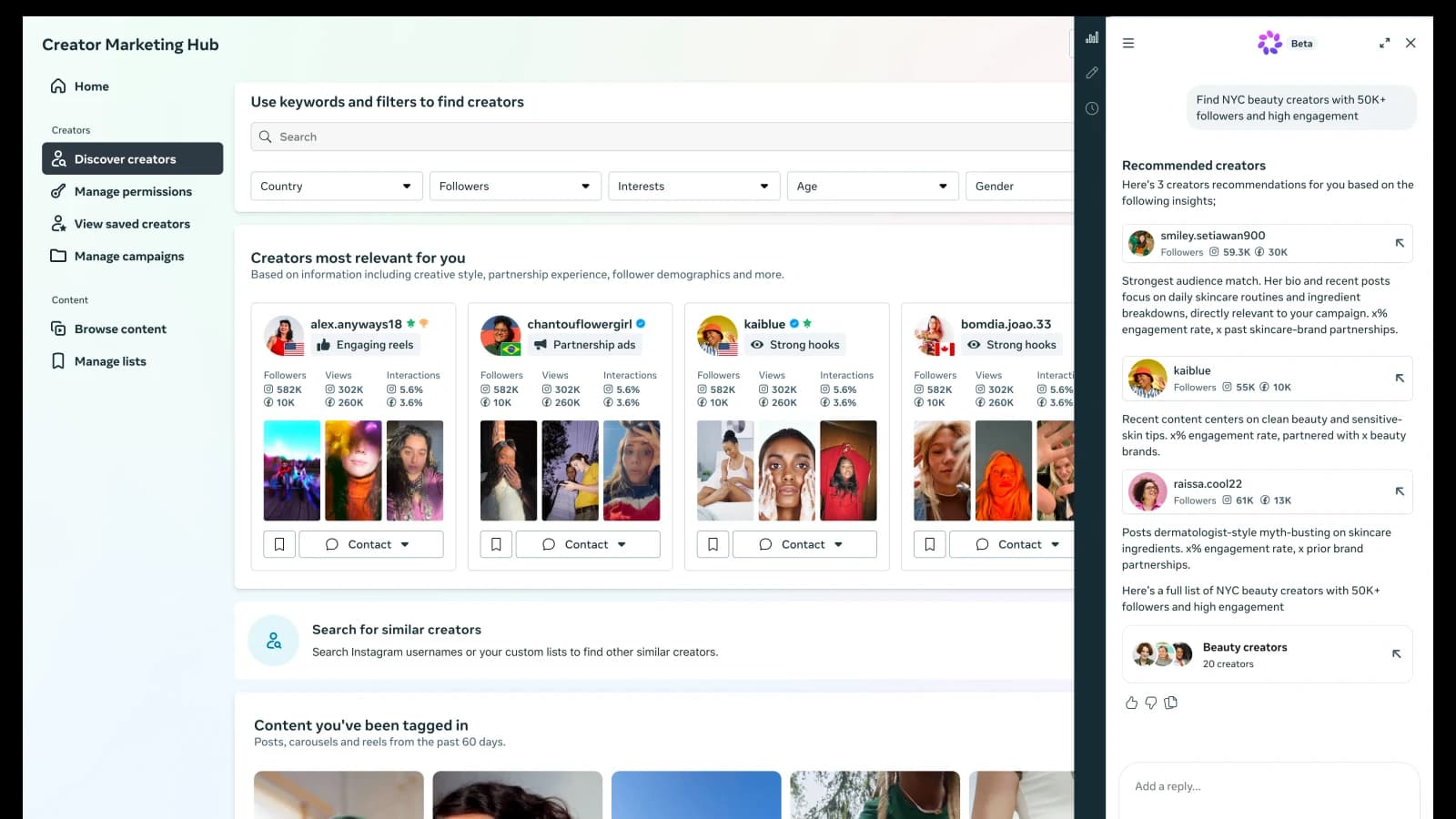This screenshot has height=819, width=1456.
Task: Open Contact dropdown for alex.anyways18
Action: pos(371,544)
